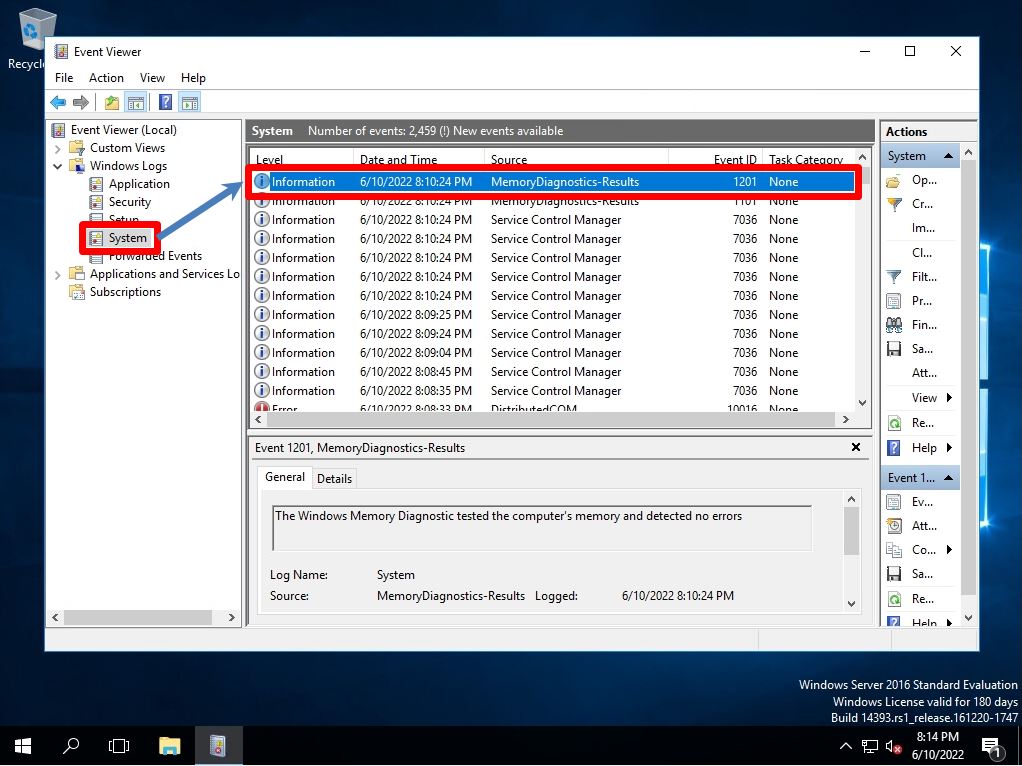This screenshot has width=1022, height=766.
Task: Toggle the action pane toolbar icon
Action: [x=189, y=101]
